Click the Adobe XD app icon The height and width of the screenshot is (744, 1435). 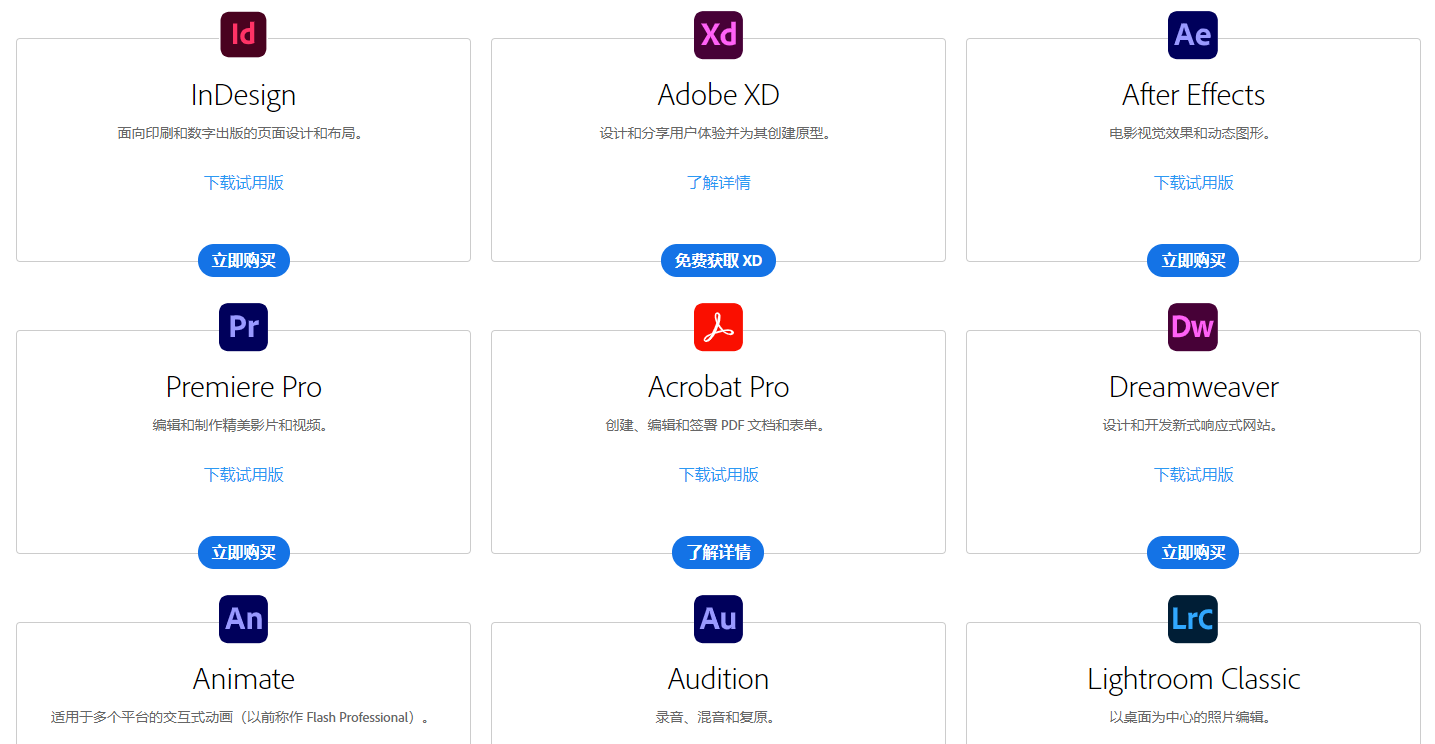pyautogui.click(x=718, y=35)
